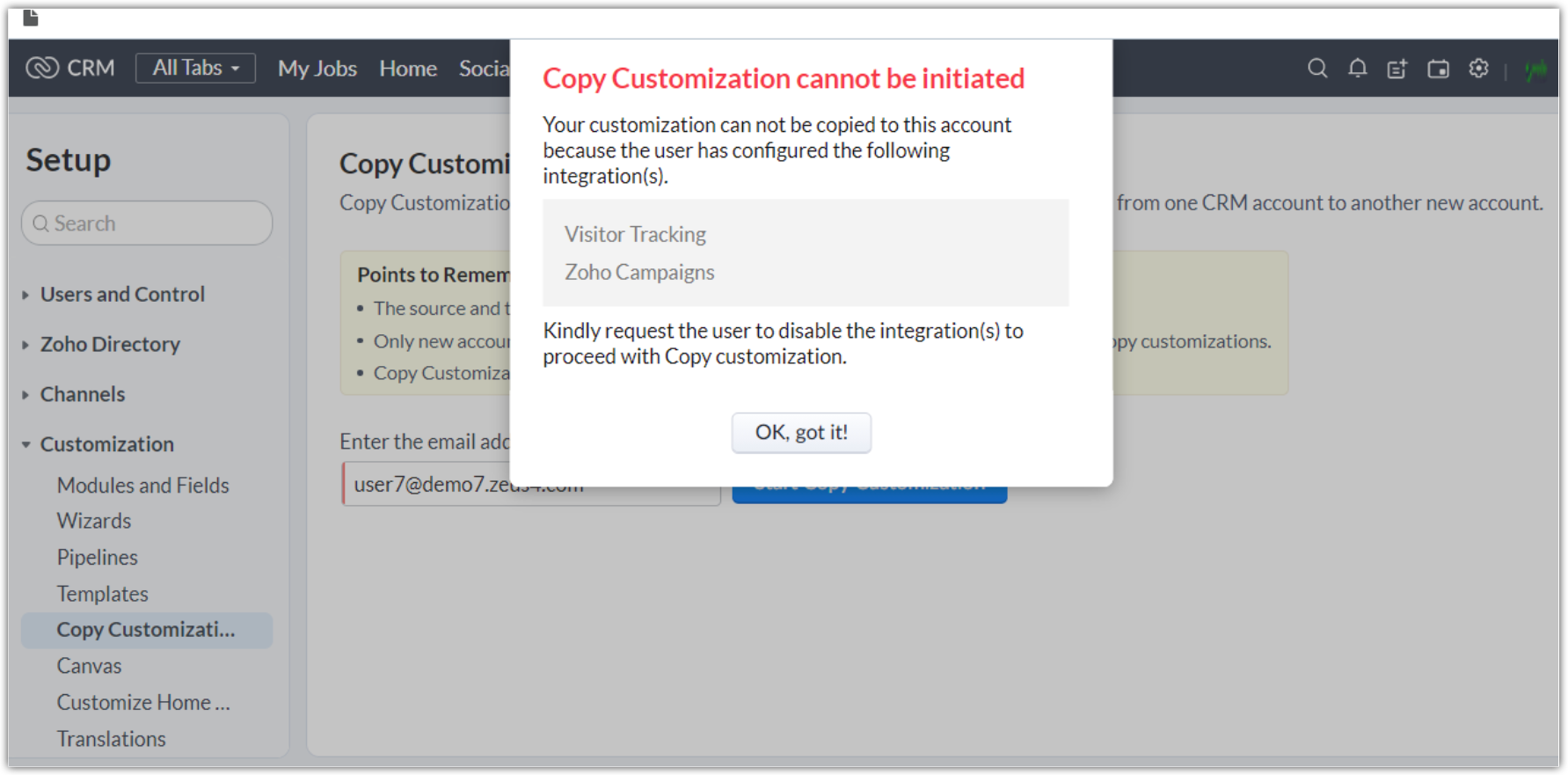This screenshot has height=775, width=1568.
Task: Open the Canvas setup page
Action: tap(90, 666)
